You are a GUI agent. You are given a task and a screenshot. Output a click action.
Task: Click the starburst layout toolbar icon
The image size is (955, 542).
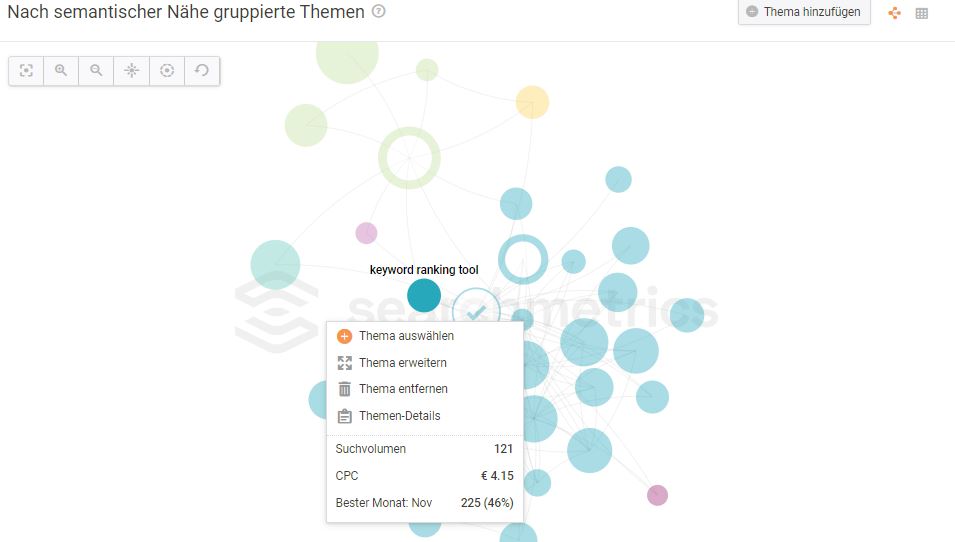coord(132,71)
